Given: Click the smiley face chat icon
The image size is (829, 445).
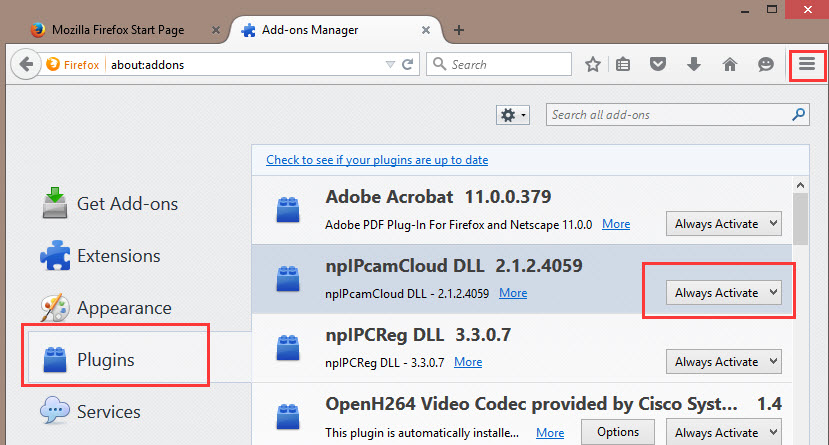Looking at the screenshot, I should [x=765, y=65].
